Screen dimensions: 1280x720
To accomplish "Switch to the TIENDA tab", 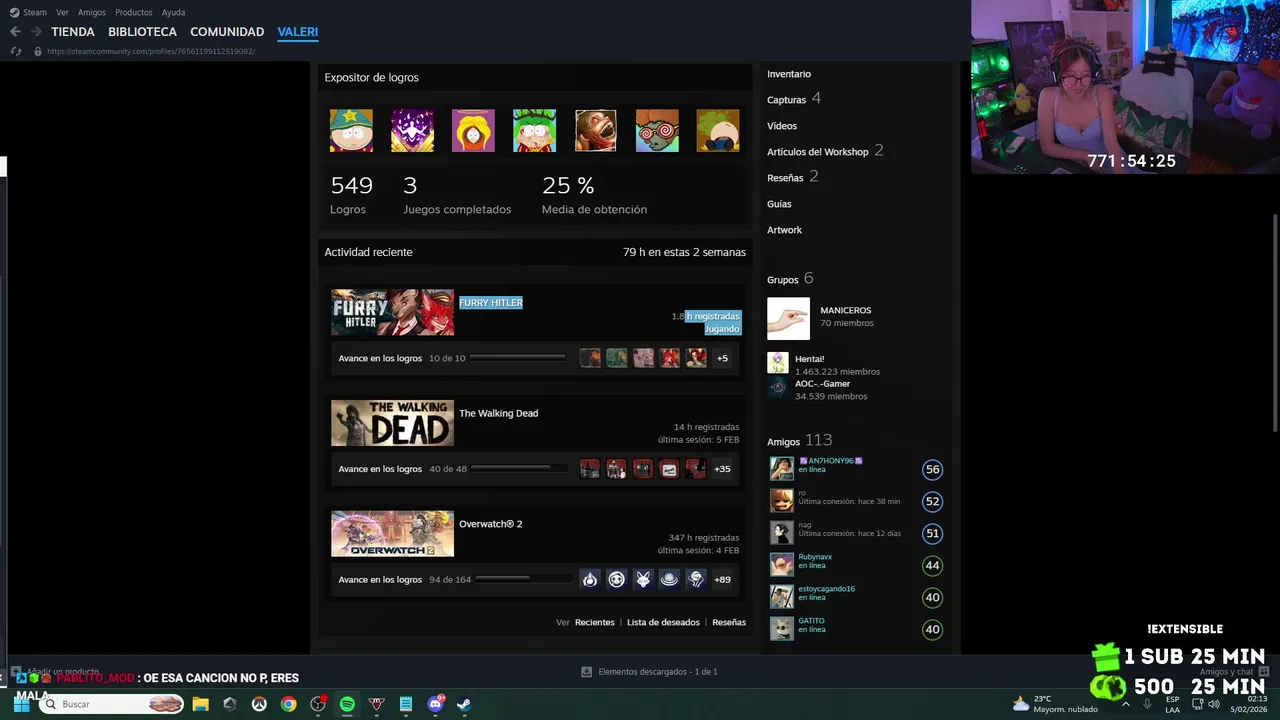I will 73,32.
